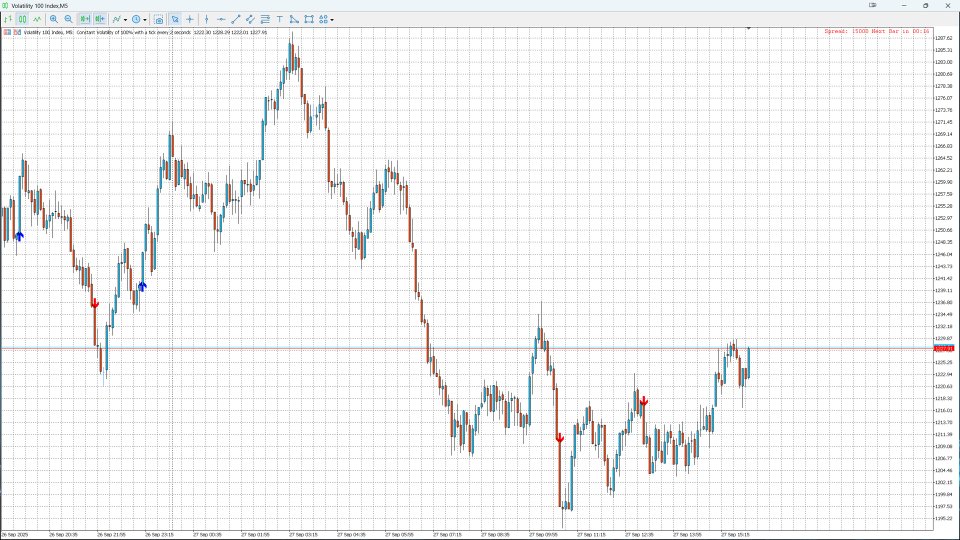Screen dimensions: 960x540
Task: Draw a horizontal line
Action: (x=221, y=19)
